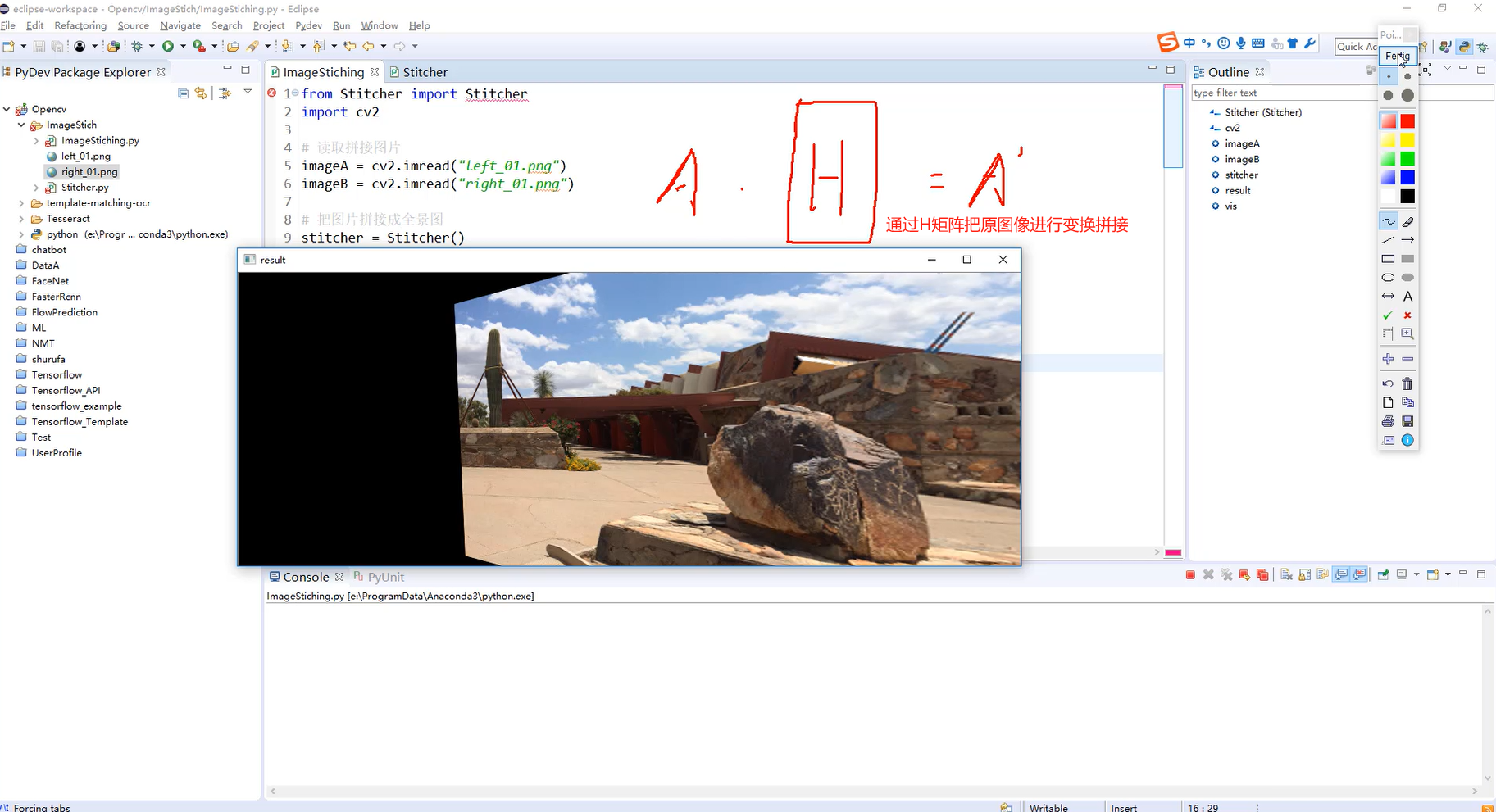Click the trash can icon in the drawing palette
This screenshot has height=812, width=1496.
1407,383
